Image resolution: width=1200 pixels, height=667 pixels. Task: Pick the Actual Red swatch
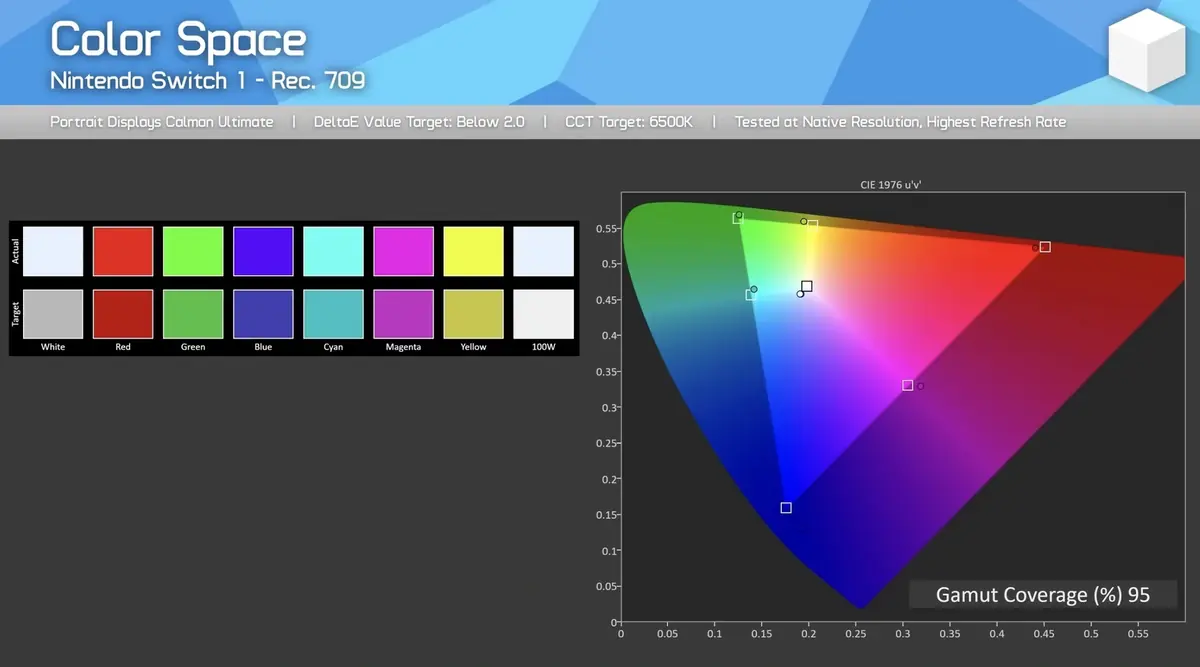[123, 251]
